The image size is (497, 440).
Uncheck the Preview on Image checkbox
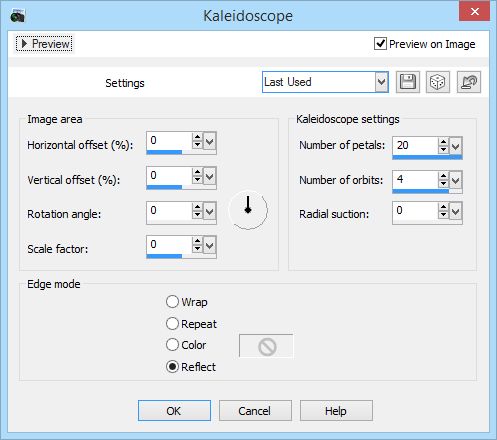tap(380, 44)
